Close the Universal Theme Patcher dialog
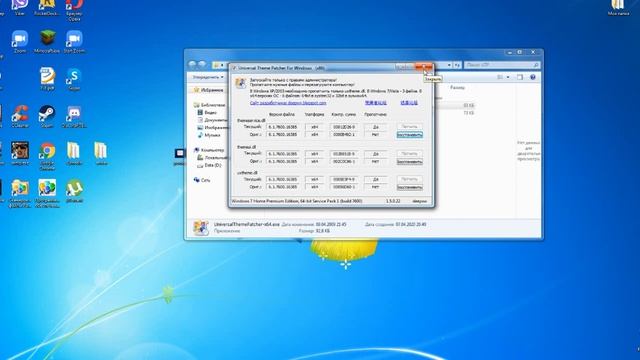This screenshot has width=640, height=360. click(x=423, y=67)
